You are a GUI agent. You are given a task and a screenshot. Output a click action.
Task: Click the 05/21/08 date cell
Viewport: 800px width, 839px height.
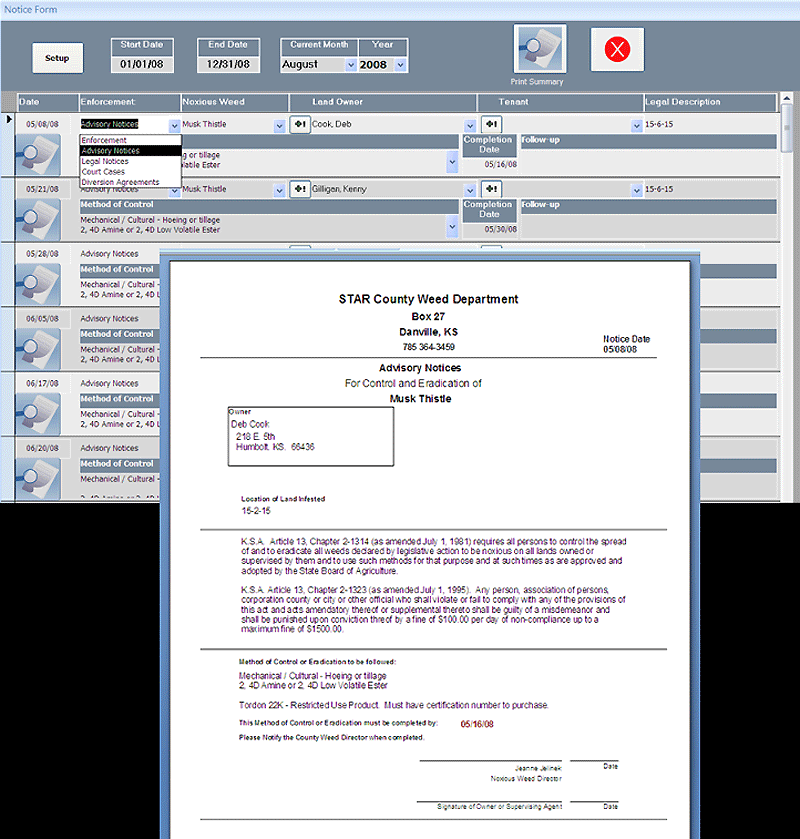42,189
